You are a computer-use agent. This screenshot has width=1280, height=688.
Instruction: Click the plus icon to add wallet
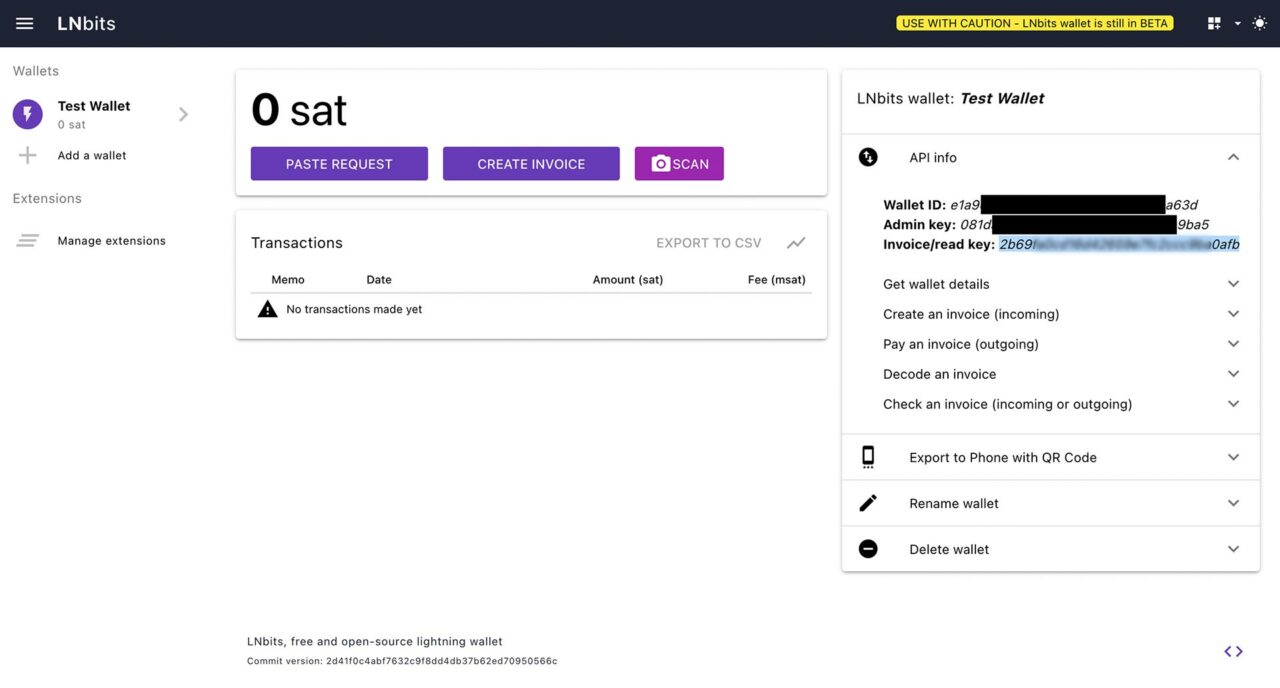pos(28,155)
